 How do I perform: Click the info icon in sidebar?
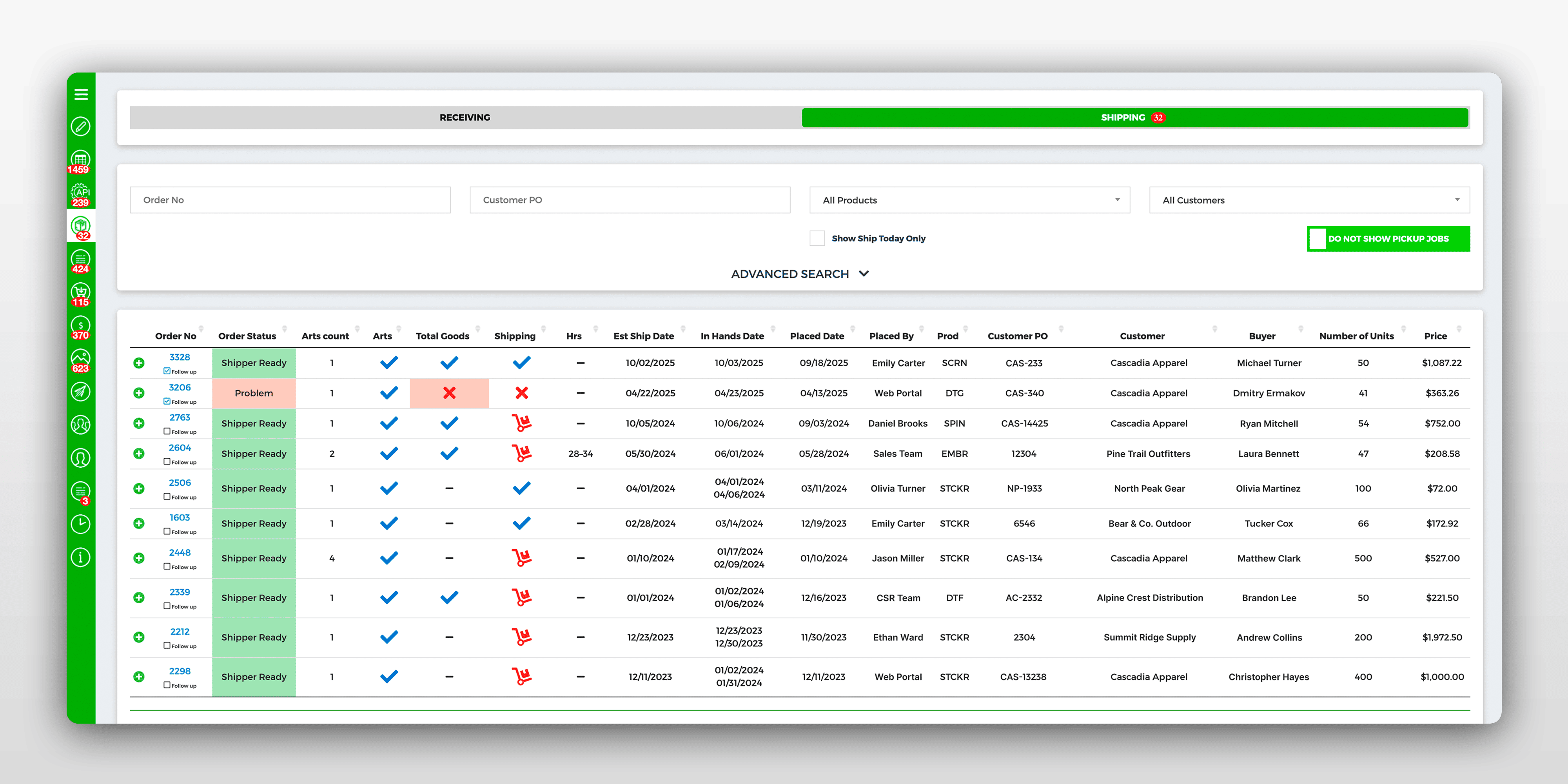(x=80, y=557)
